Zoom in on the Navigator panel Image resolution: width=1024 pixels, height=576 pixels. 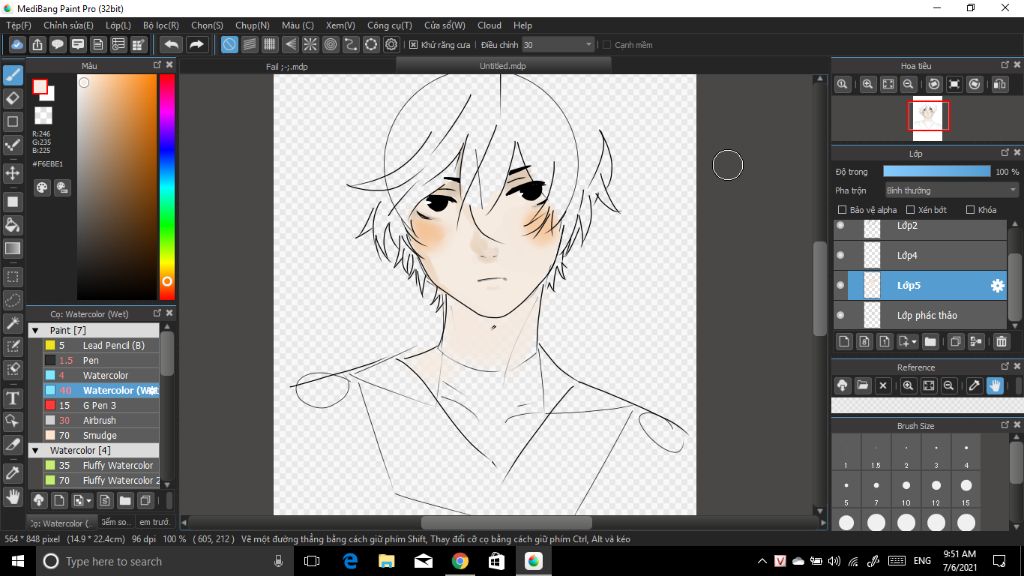867,84
